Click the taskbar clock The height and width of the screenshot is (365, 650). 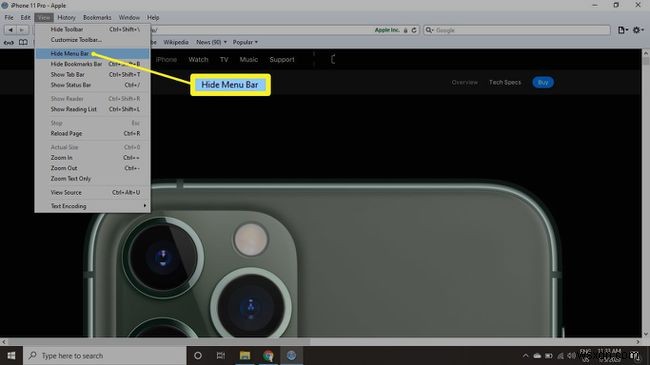(609, 355)
